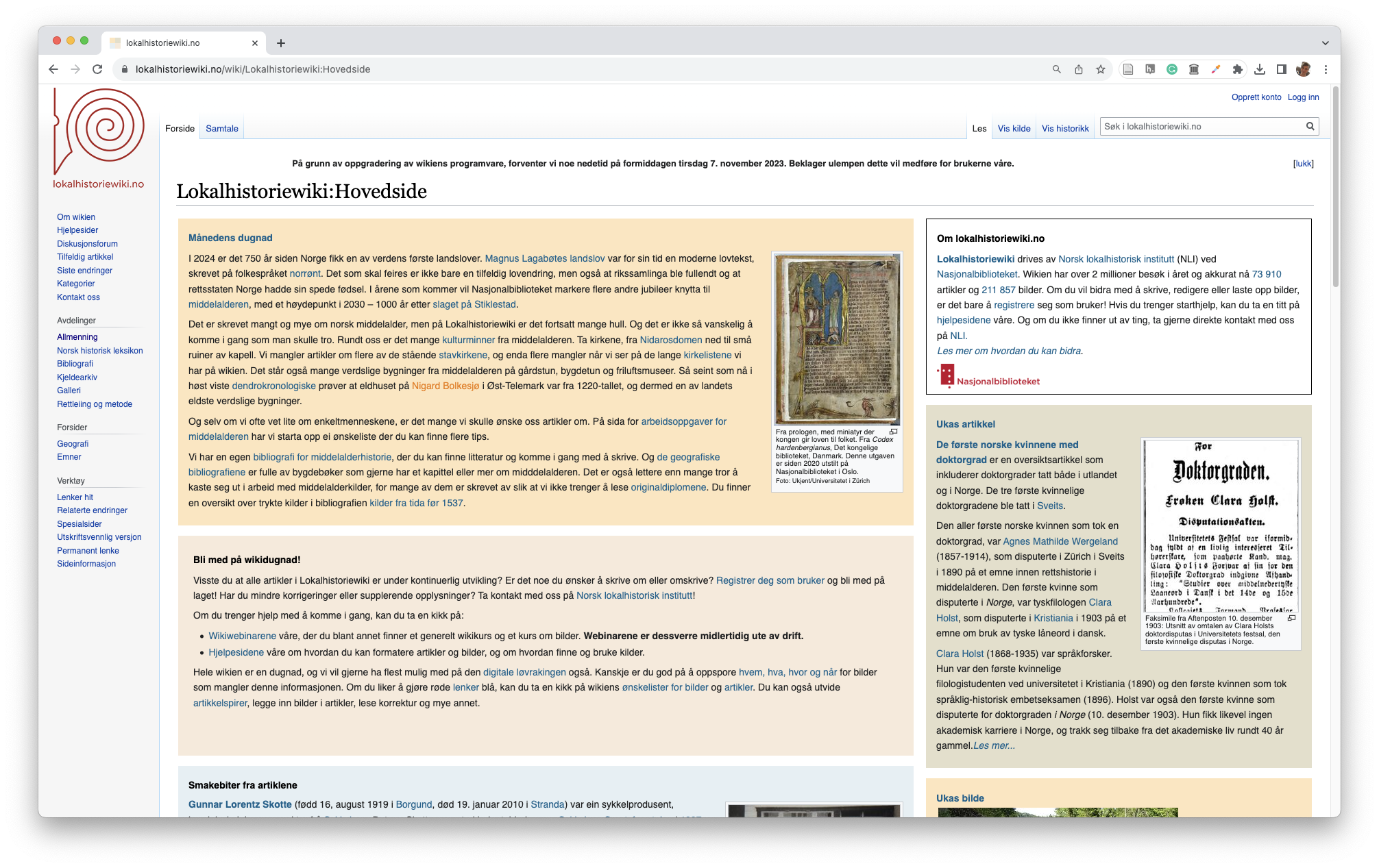Enlarge the Codex miniature image caption icon
This screenshot has width=1379, height=868.
click(893, 432)
